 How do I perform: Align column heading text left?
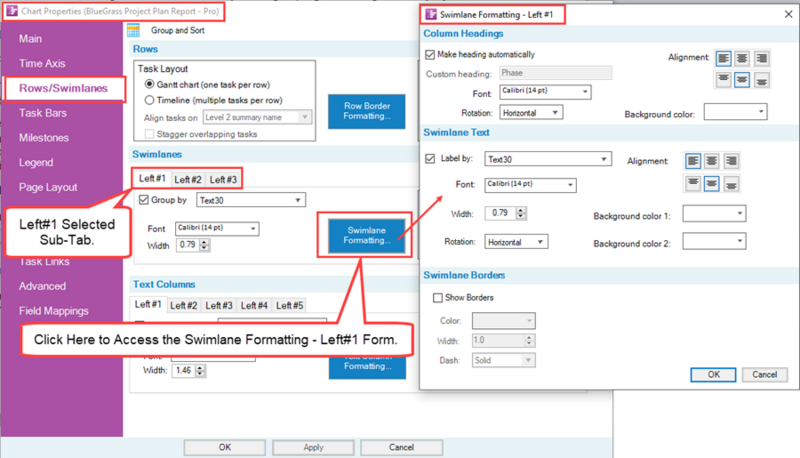tap(723, 58)
